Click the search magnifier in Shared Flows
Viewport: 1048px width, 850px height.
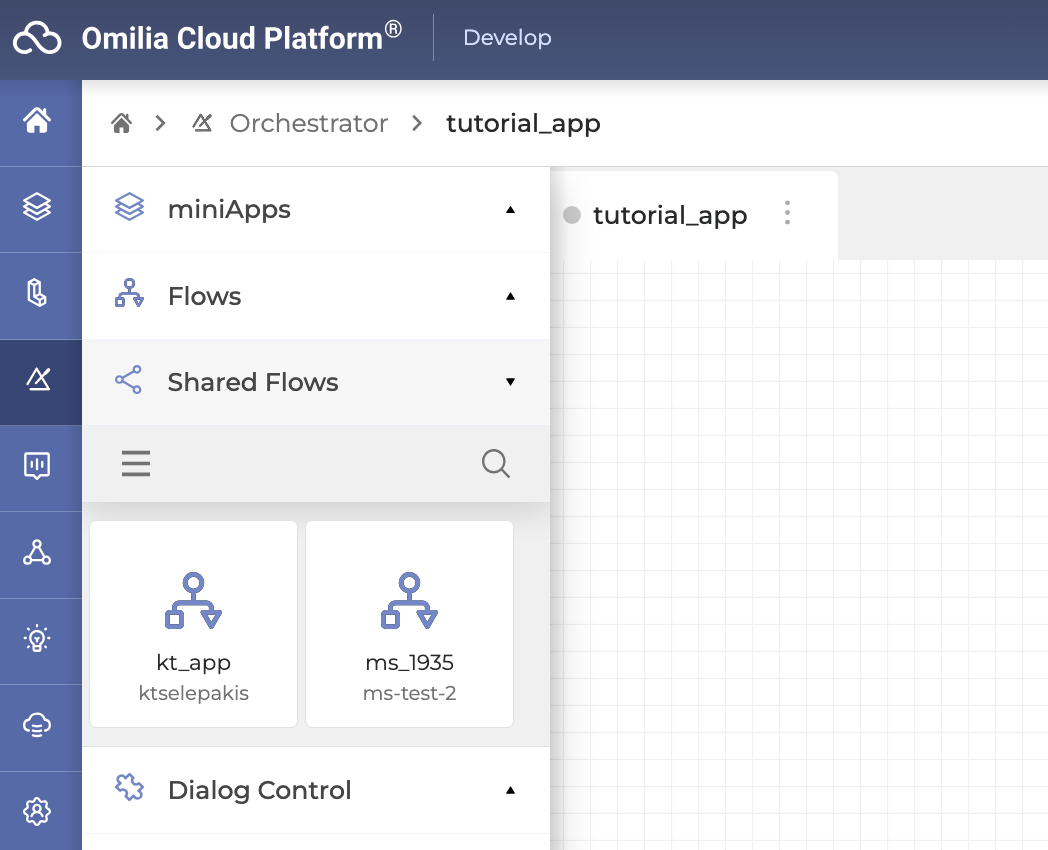(x=496, y=463)
